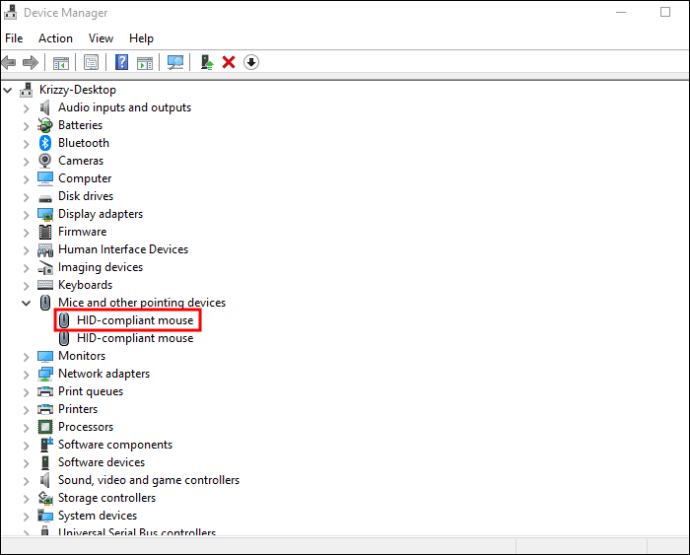
Task: Click the Show/Hide Action Pane toolbar icon
Action: coord(145,63)
